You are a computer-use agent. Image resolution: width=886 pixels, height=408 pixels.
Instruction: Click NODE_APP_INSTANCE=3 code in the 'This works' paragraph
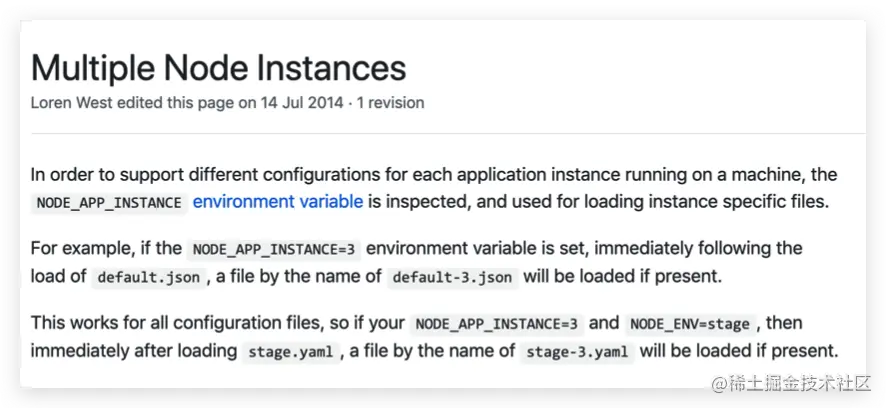coord(497,324)
